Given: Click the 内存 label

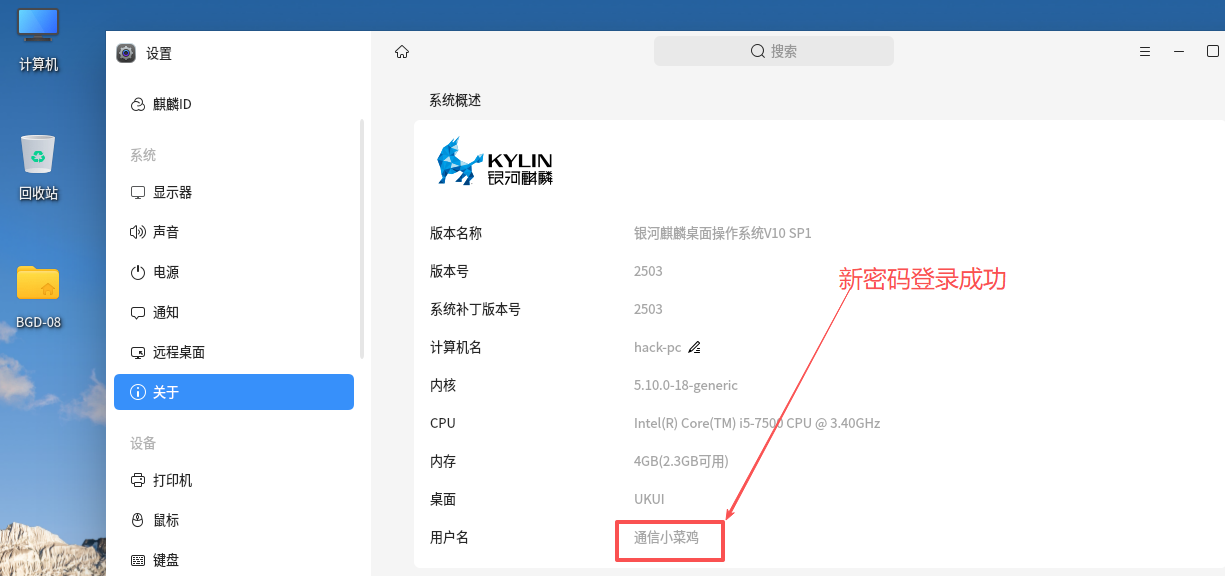Looking at the screenshot, I should [443, 461].
